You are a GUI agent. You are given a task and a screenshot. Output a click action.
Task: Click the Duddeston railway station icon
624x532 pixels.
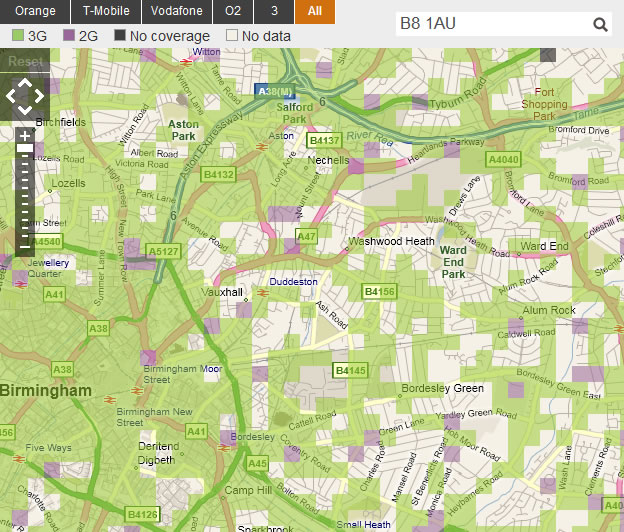pos(262,293)
